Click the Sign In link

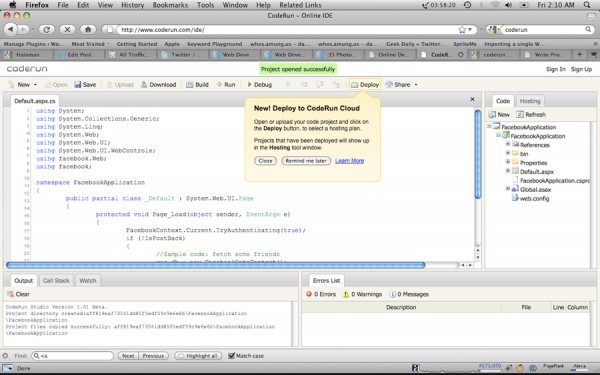coord(556,69)
